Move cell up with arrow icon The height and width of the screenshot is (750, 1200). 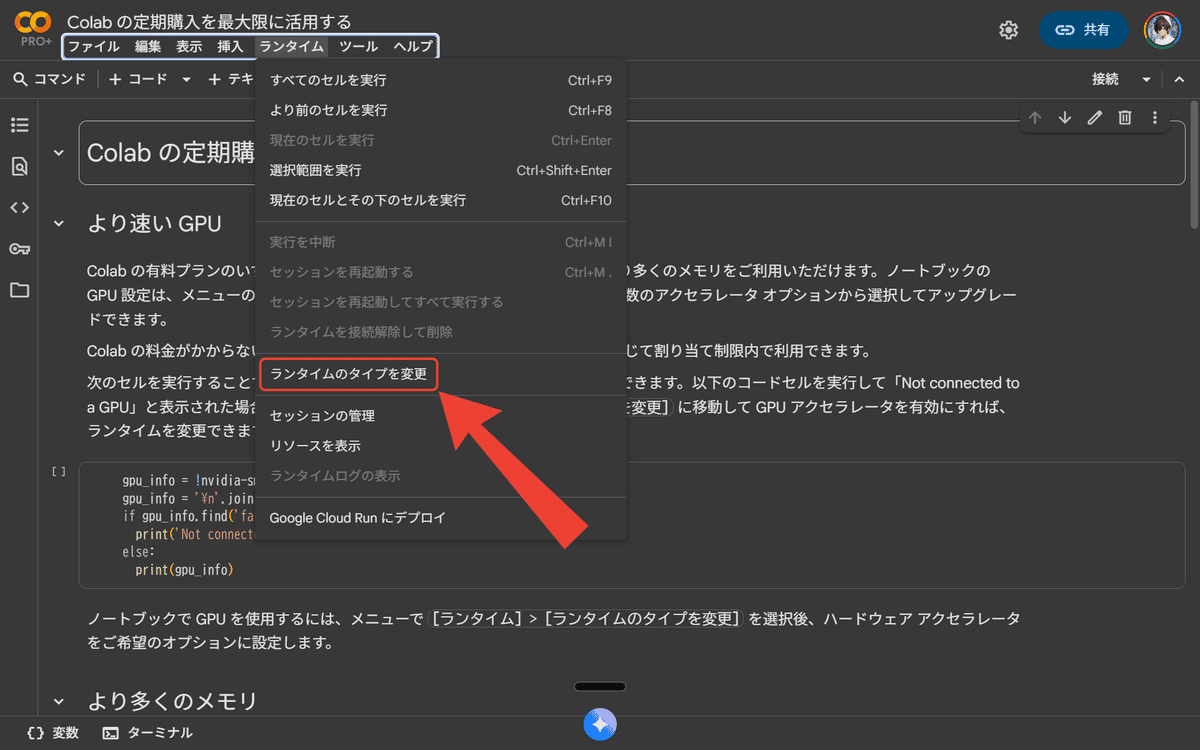(x=1035, y=118)
